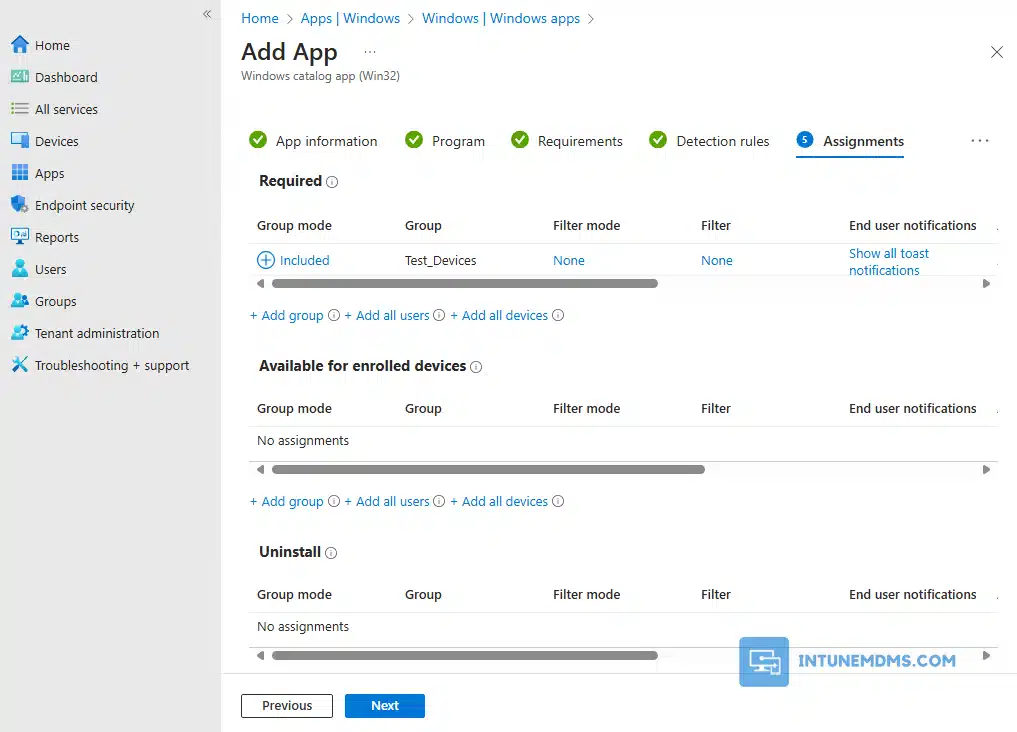Go to the Requirements step

coord(567,141)
